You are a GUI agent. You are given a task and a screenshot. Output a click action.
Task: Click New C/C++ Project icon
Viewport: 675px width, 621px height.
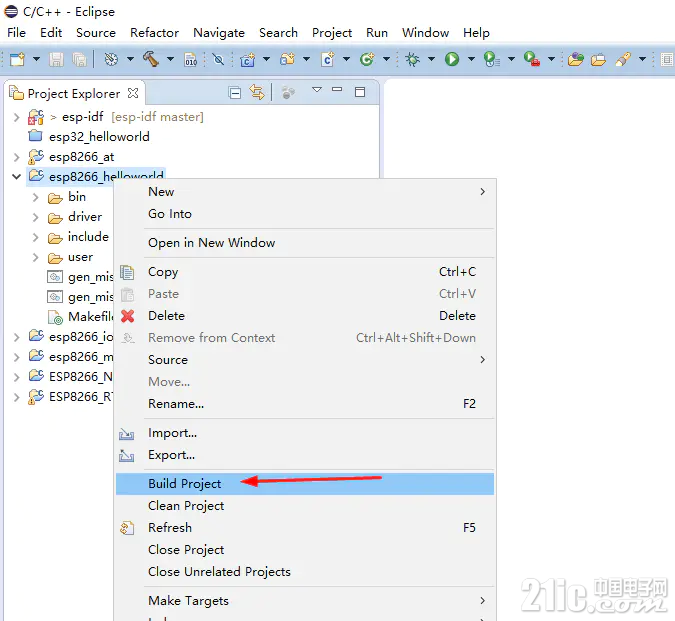(x=248, y=59)
